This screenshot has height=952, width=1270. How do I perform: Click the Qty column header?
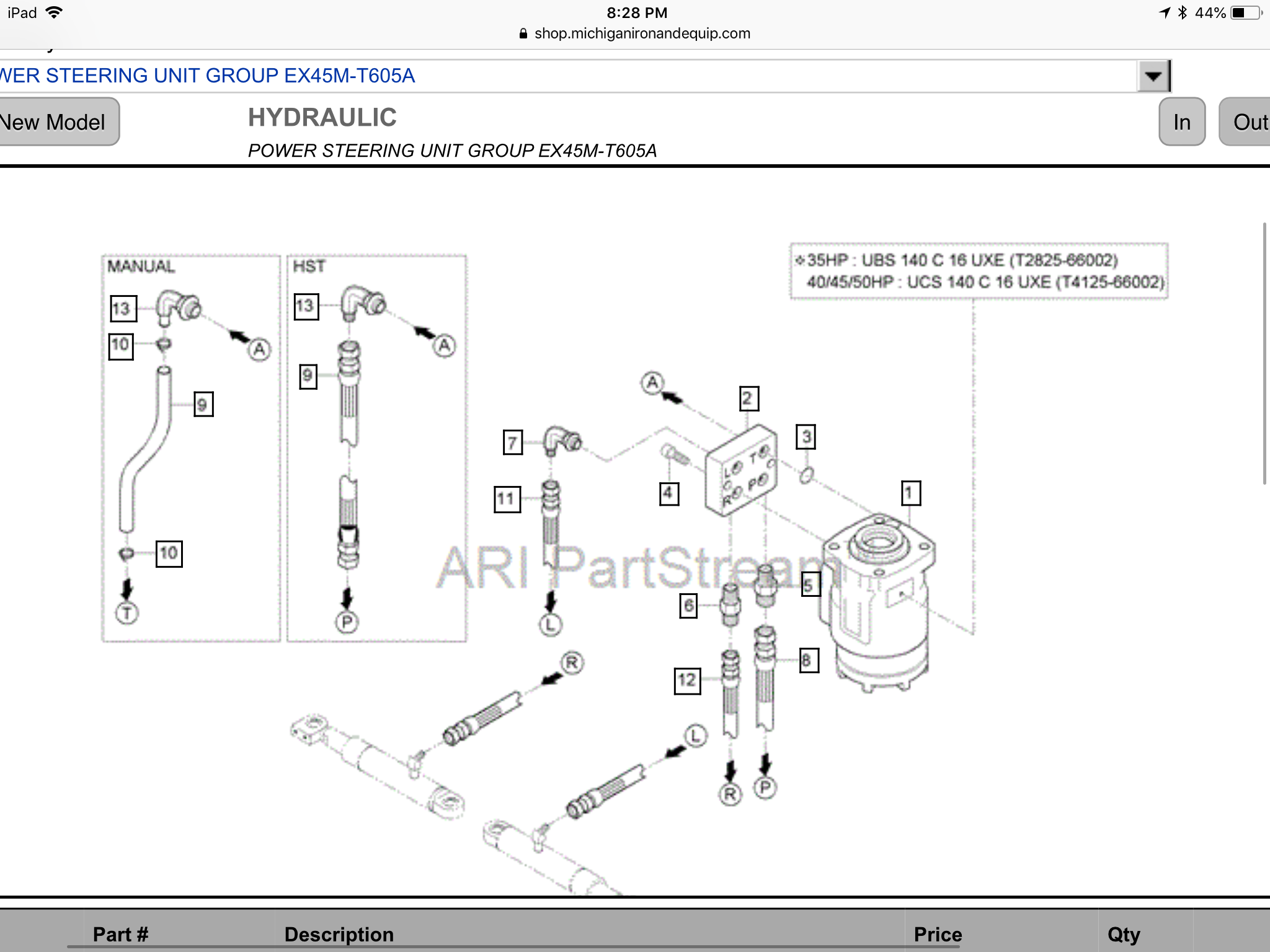[x=1124, y=935]
